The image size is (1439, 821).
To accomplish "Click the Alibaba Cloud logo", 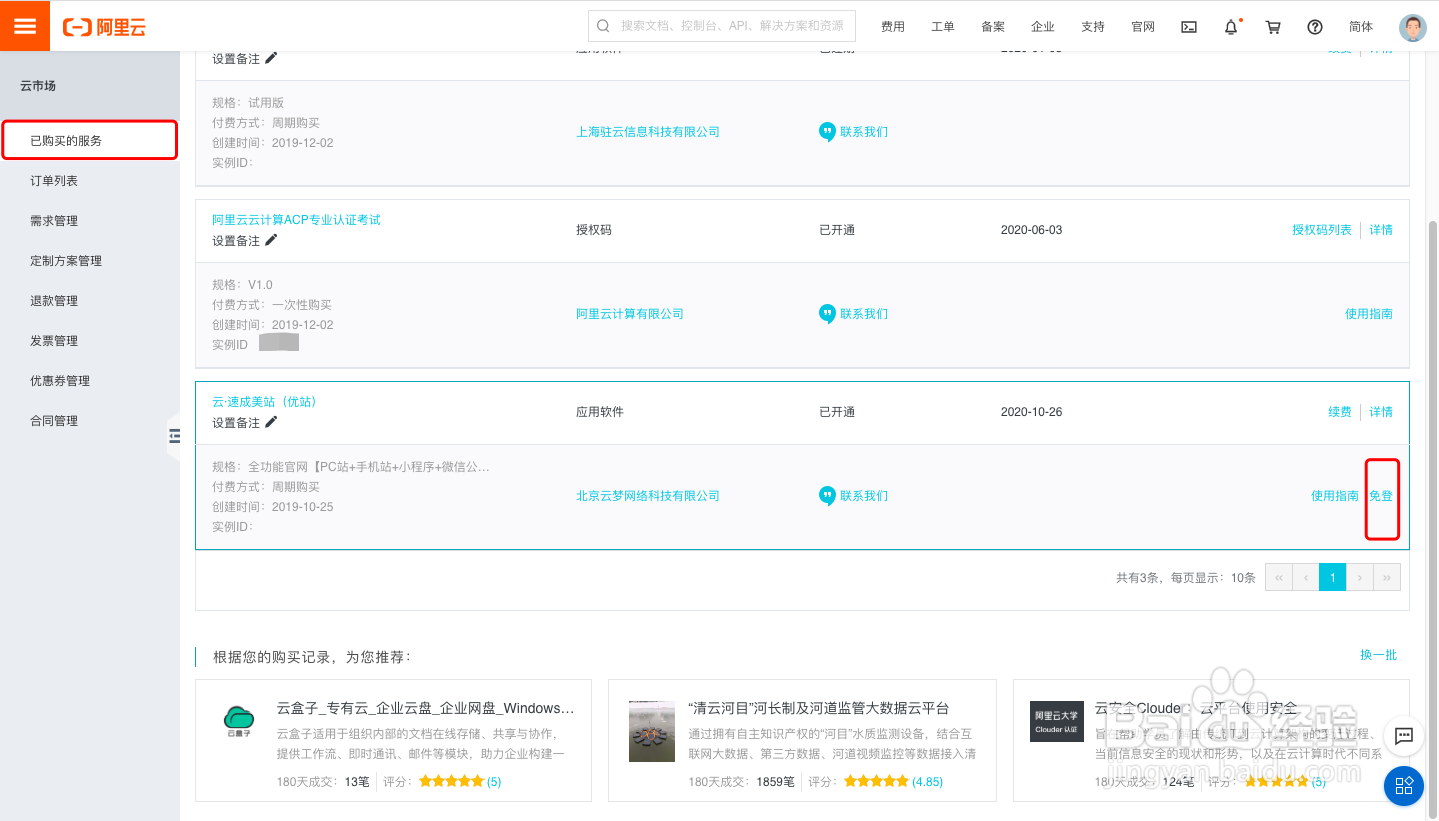I will pos(104,27).
